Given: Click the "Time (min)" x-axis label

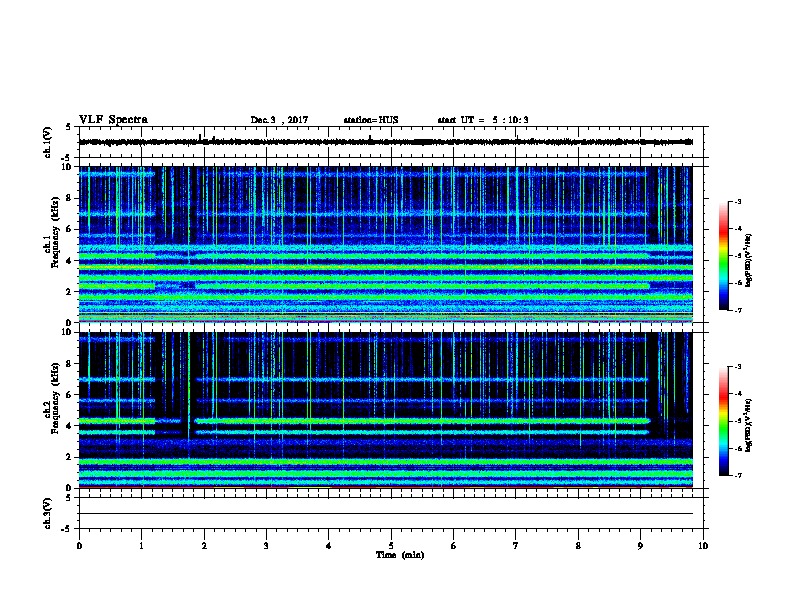Looking at the screenshot, I should pos(400,555).
